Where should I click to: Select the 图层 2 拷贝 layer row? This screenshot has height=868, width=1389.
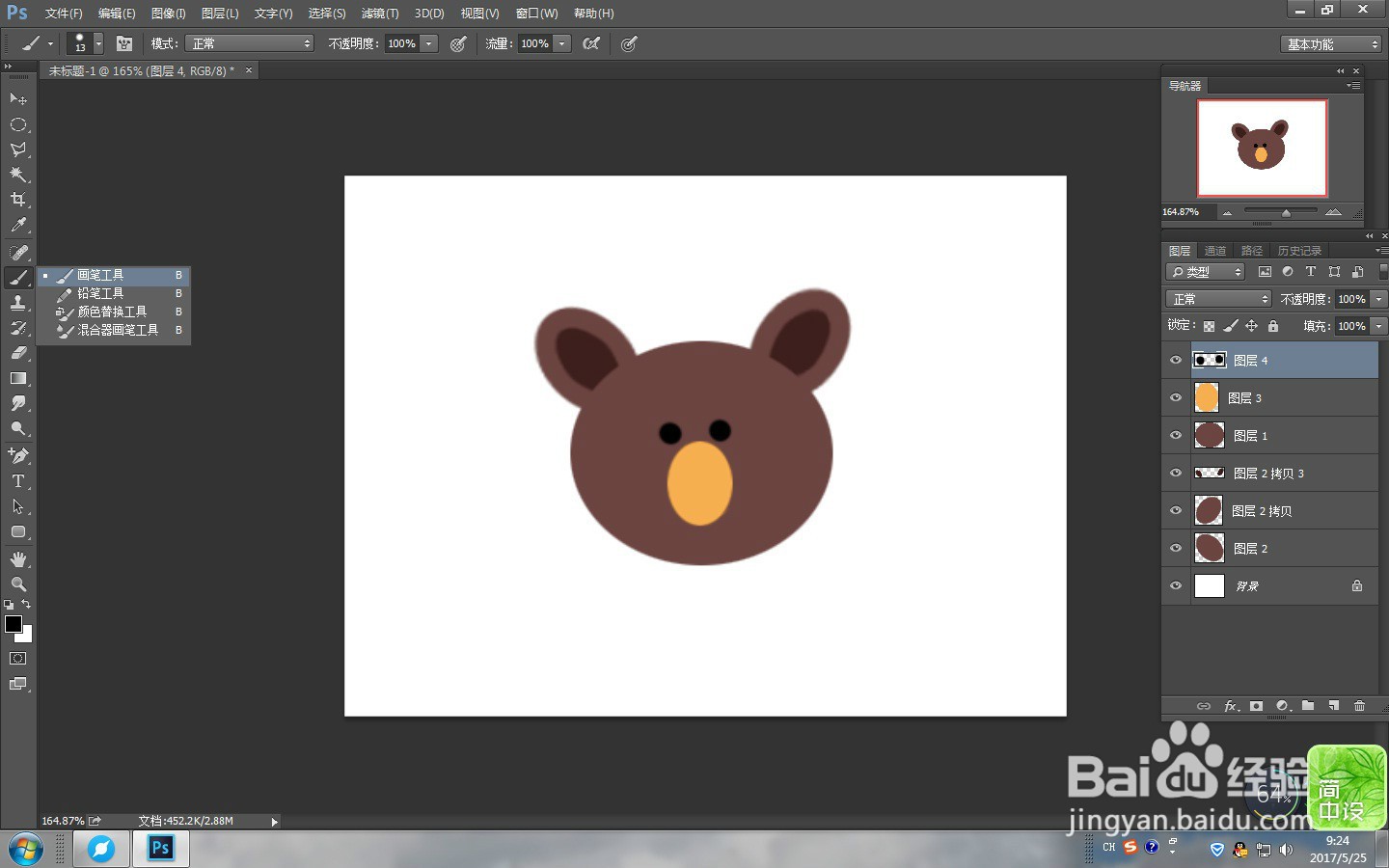point(1270,510)
